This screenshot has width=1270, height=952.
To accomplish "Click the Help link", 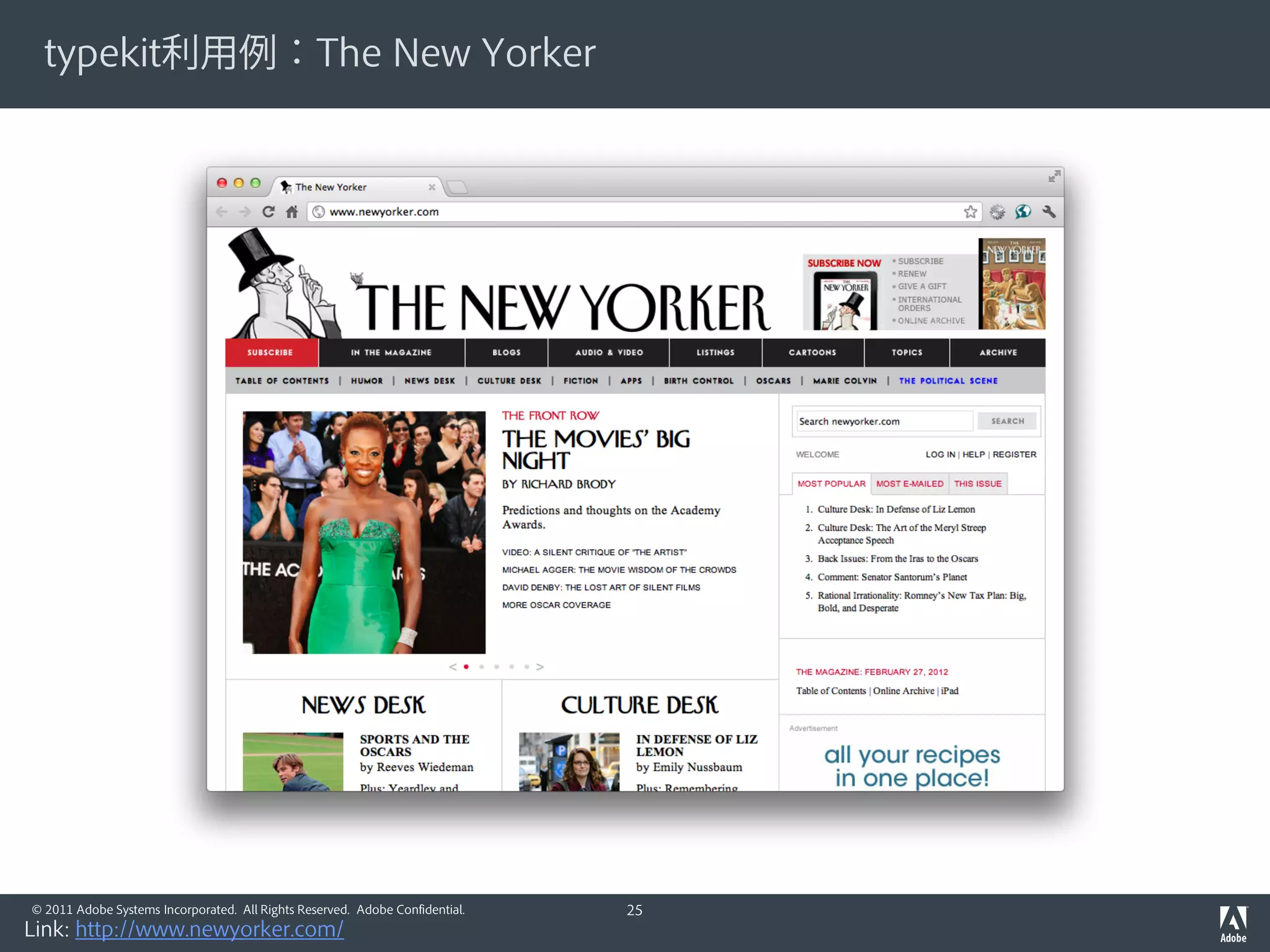I will [x=974, y=454].
